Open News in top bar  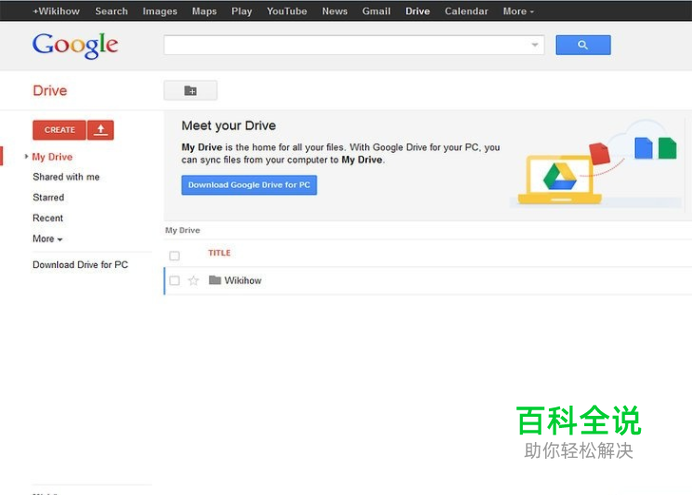coord(335,11)
